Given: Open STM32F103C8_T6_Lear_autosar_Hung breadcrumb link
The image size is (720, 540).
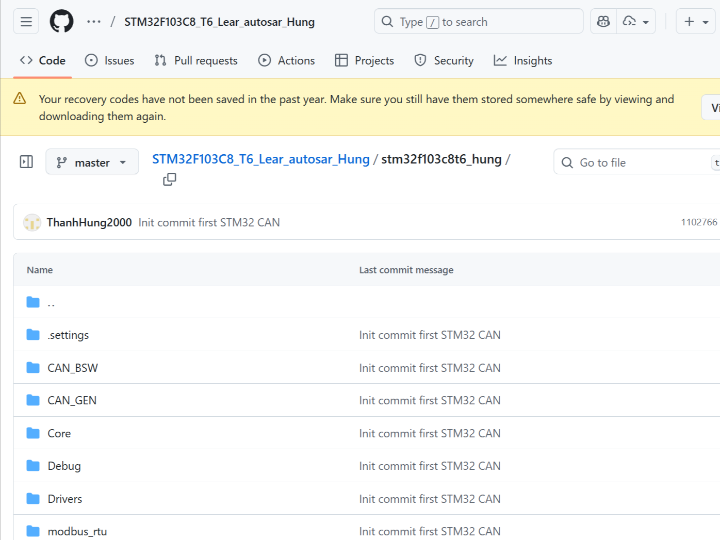Looking at the screenshot, I should (260, 159).
